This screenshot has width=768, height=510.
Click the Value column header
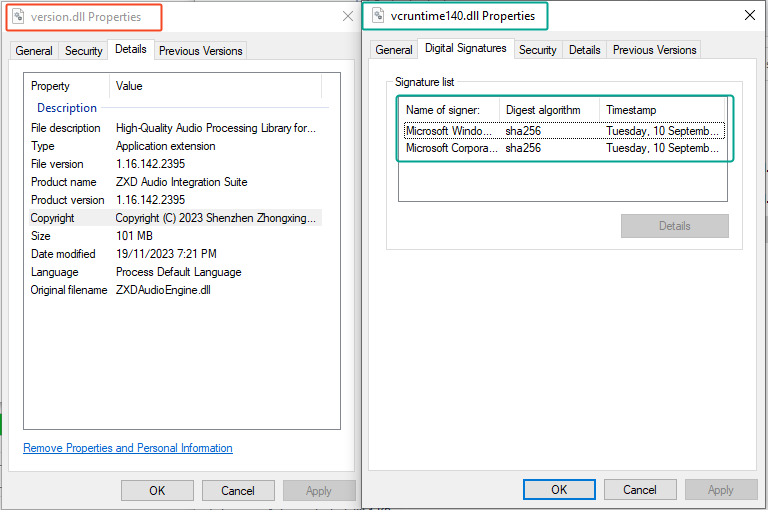(x=216, y=86)
